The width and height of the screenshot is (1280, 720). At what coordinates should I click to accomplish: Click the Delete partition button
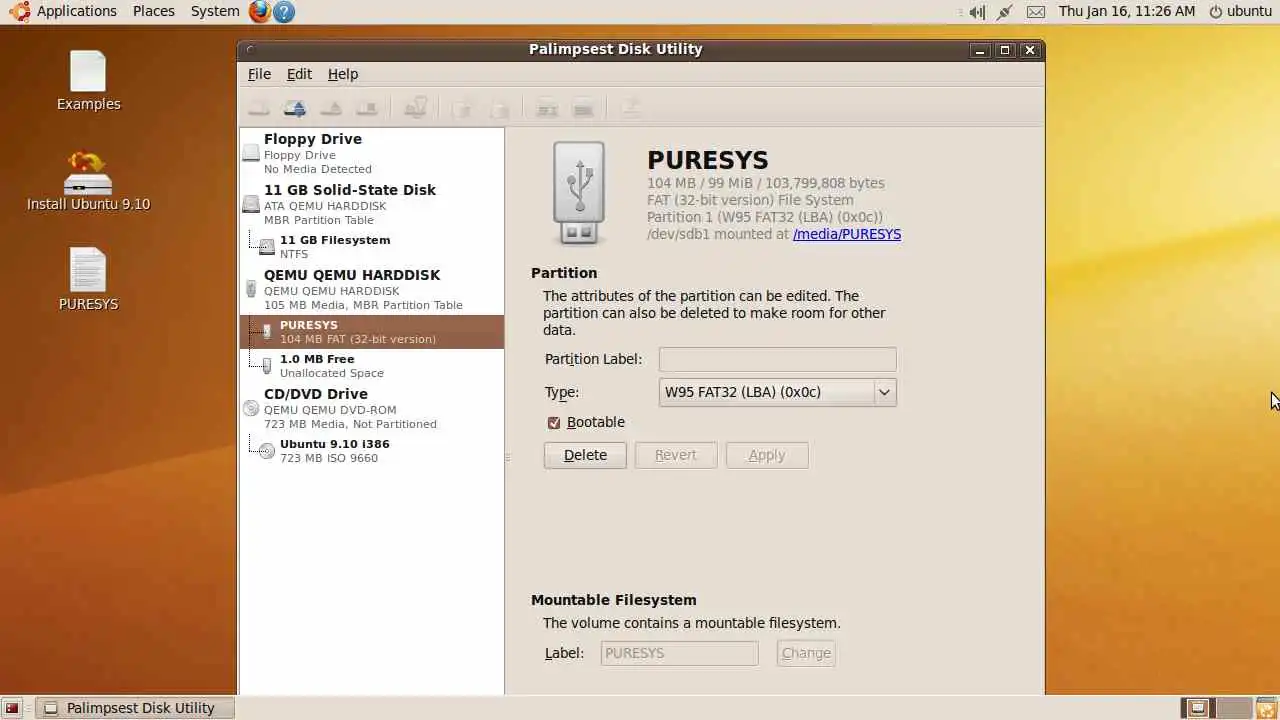tap(585, 455)
